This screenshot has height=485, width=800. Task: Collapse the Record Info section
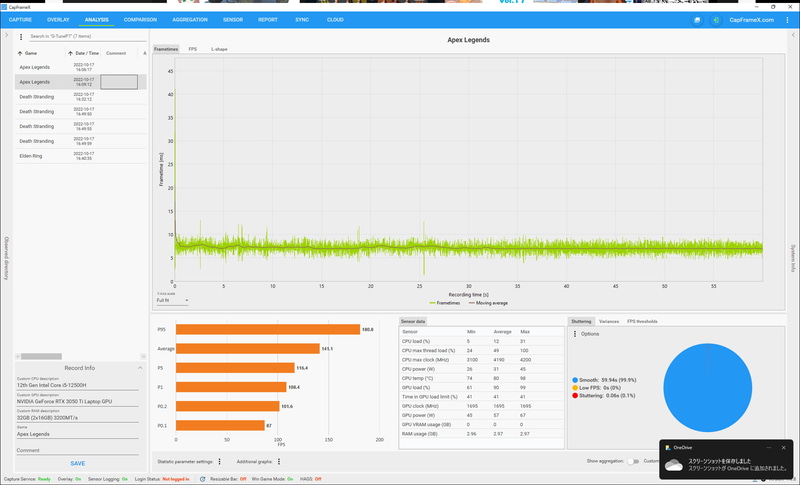(x=140, y=368)
